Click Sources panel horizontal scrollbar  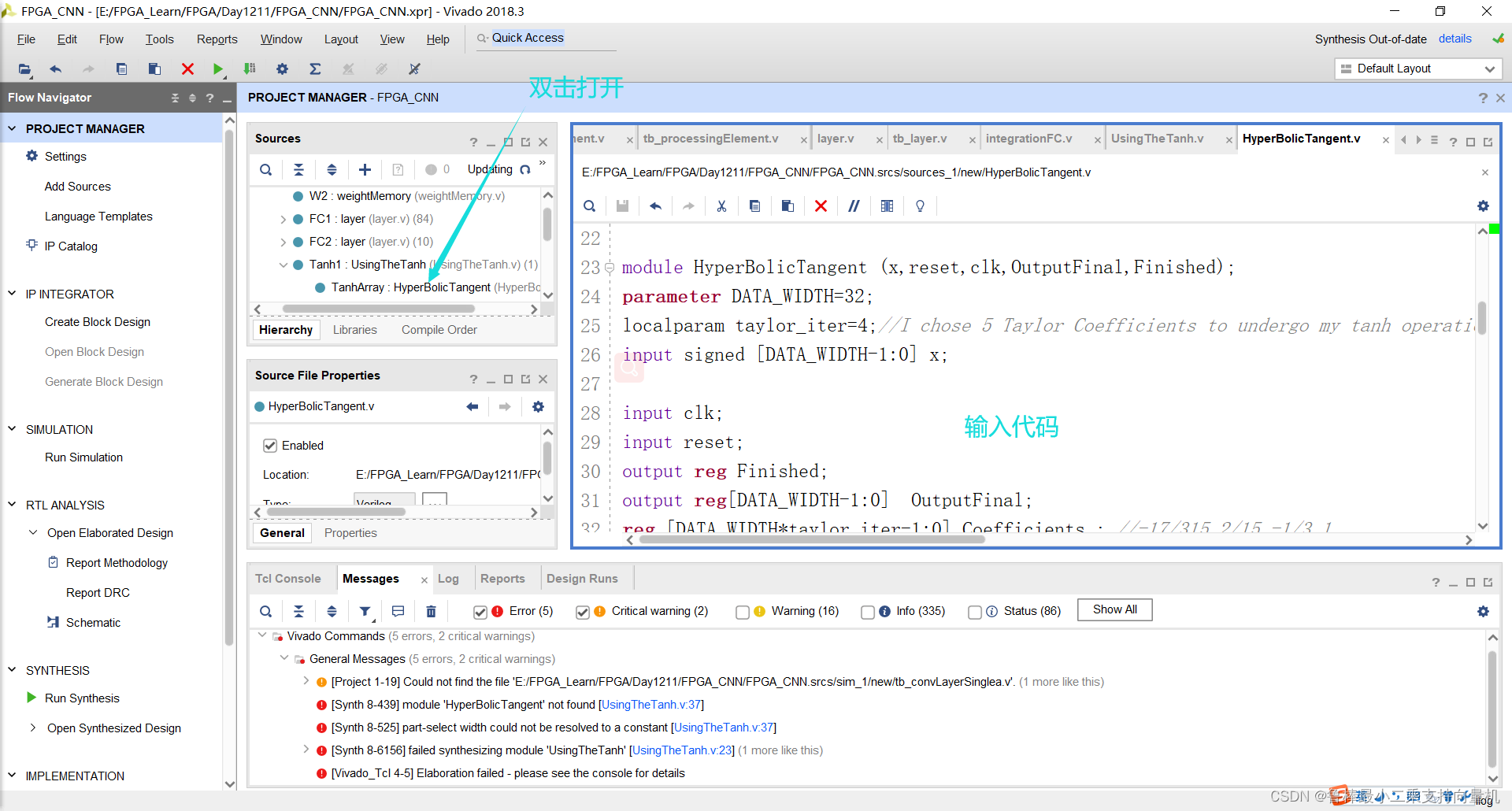point(379,309)
